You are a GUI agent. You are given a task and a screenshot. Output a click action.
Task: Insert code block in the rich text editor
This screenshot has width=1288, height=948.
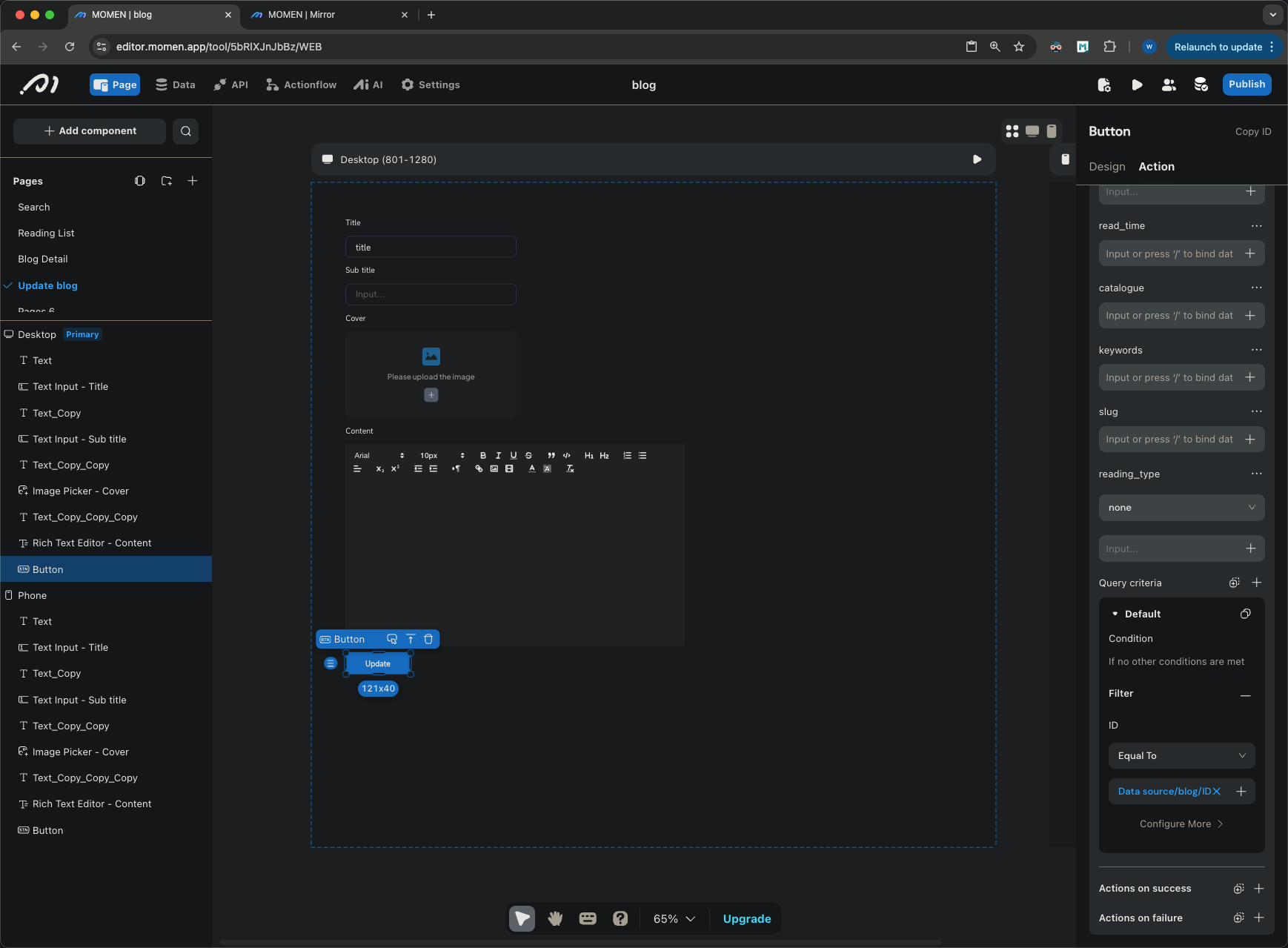566,456
